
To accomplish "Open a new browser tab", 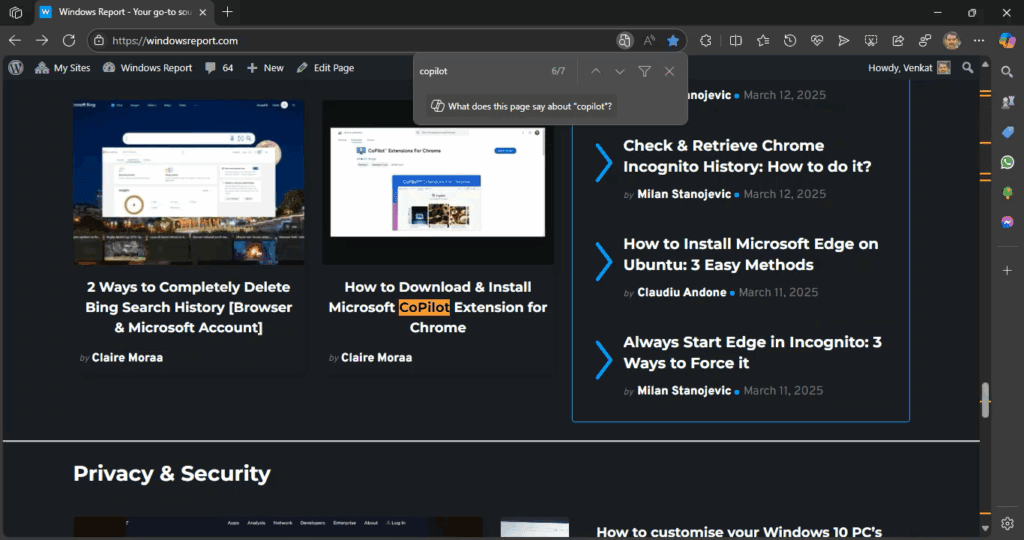I will (x=227, y=12).
